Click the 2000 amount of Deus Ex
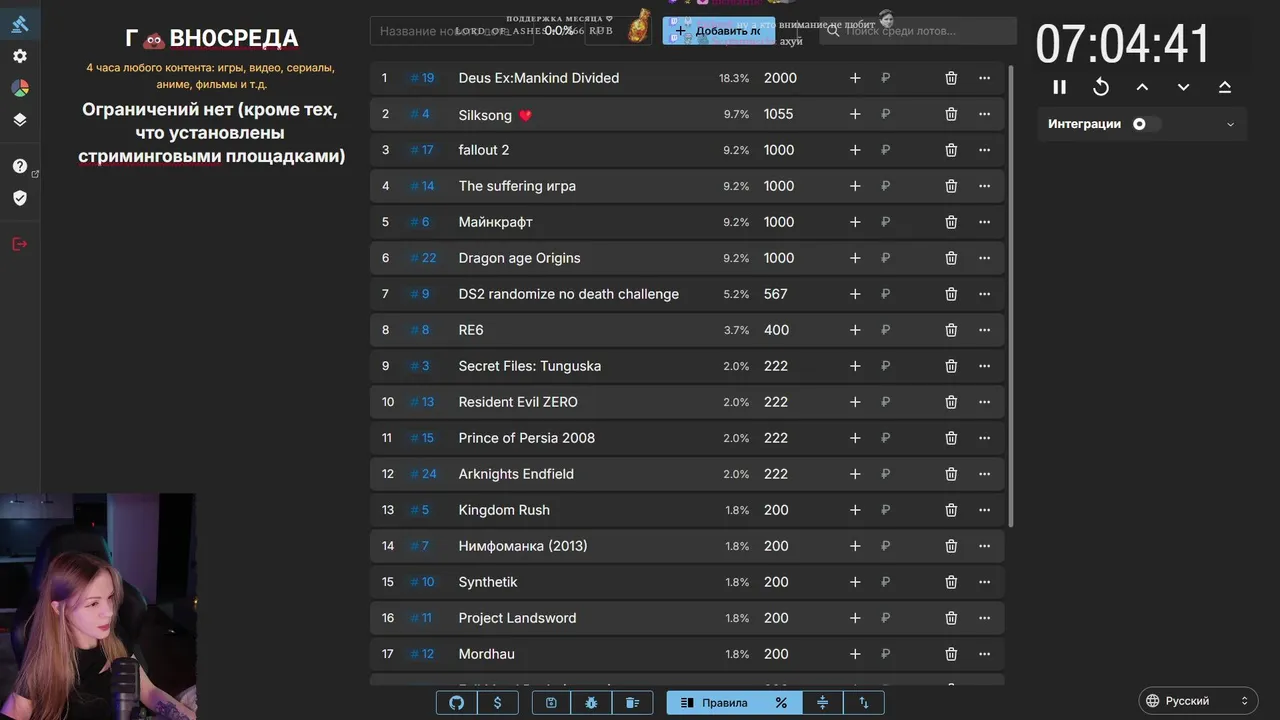This screenshot has height=720, width=1280. click(781, 78)
